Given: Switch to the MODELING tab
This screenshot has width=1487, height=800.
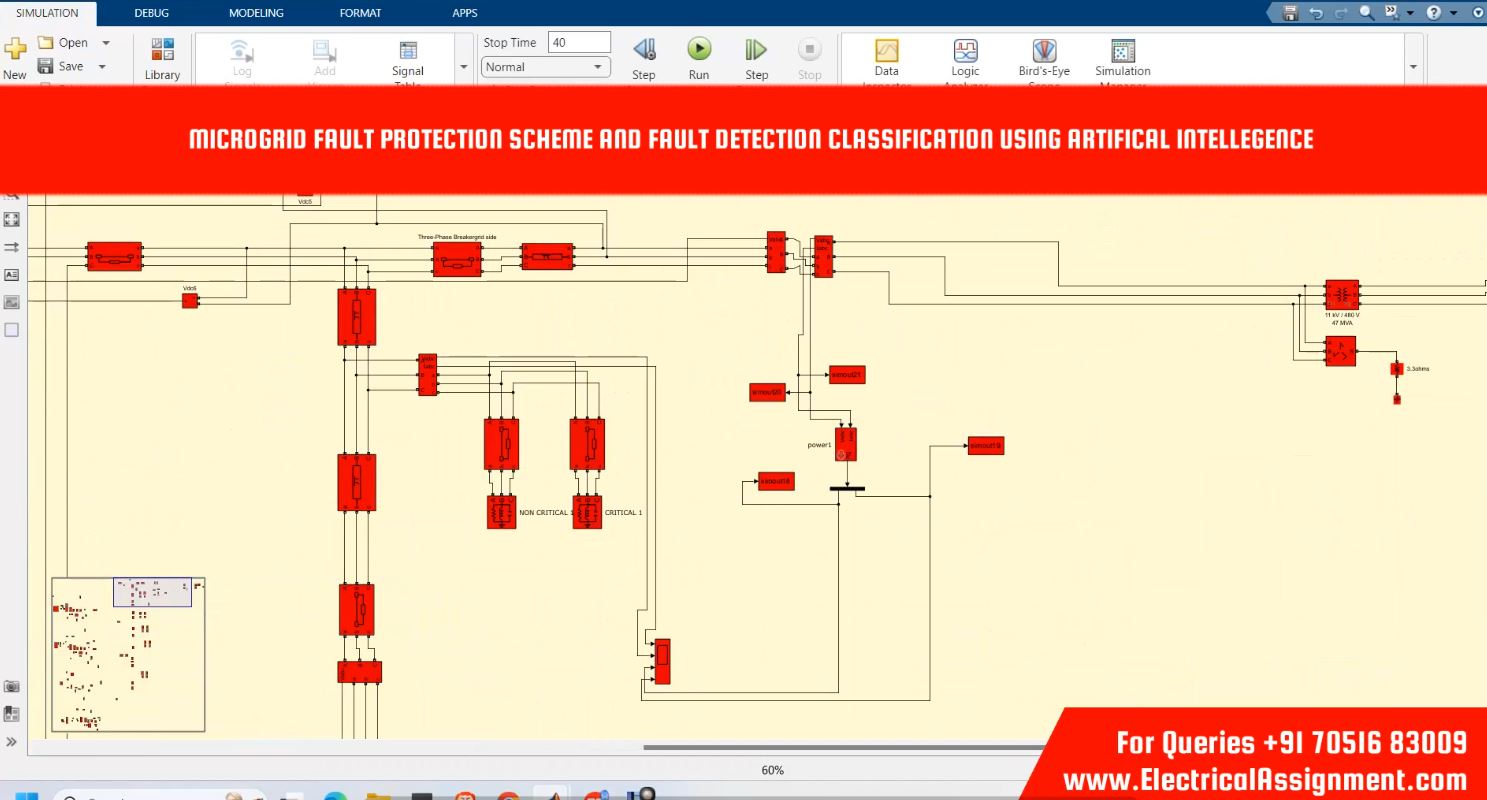Looking at the screenshot, I should click(x=256, y=13).
